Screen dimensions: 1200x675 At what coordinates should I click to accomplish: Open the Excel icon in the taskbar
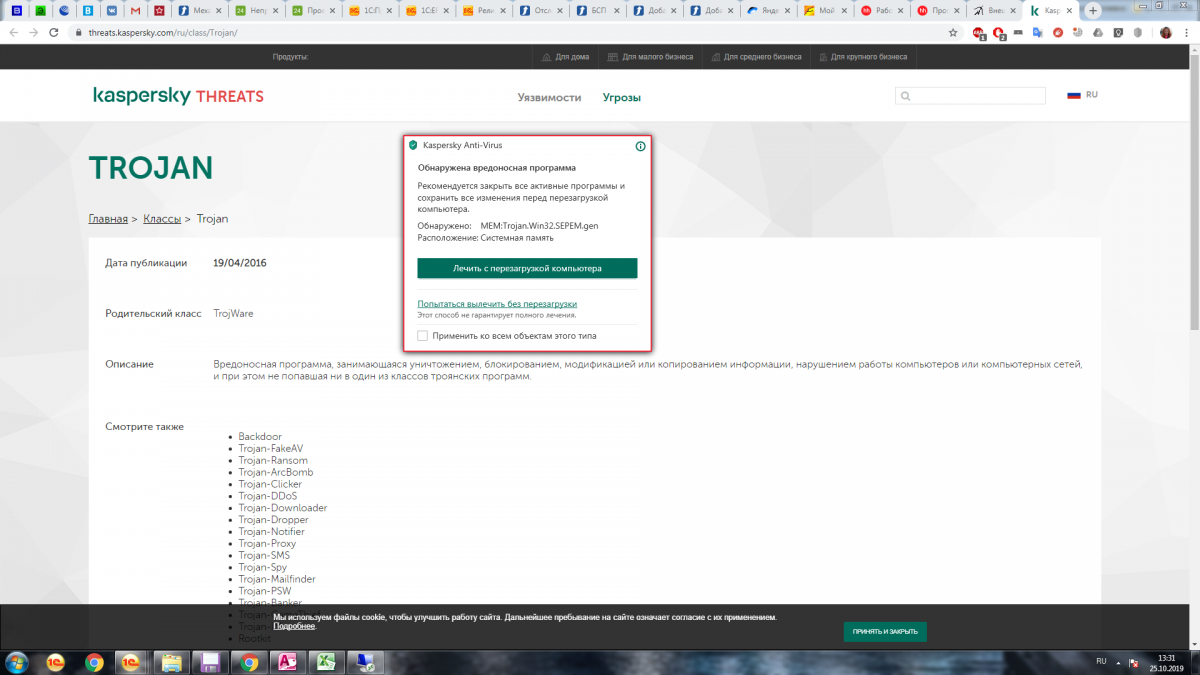pyautogui.click(x=325, y=662)
